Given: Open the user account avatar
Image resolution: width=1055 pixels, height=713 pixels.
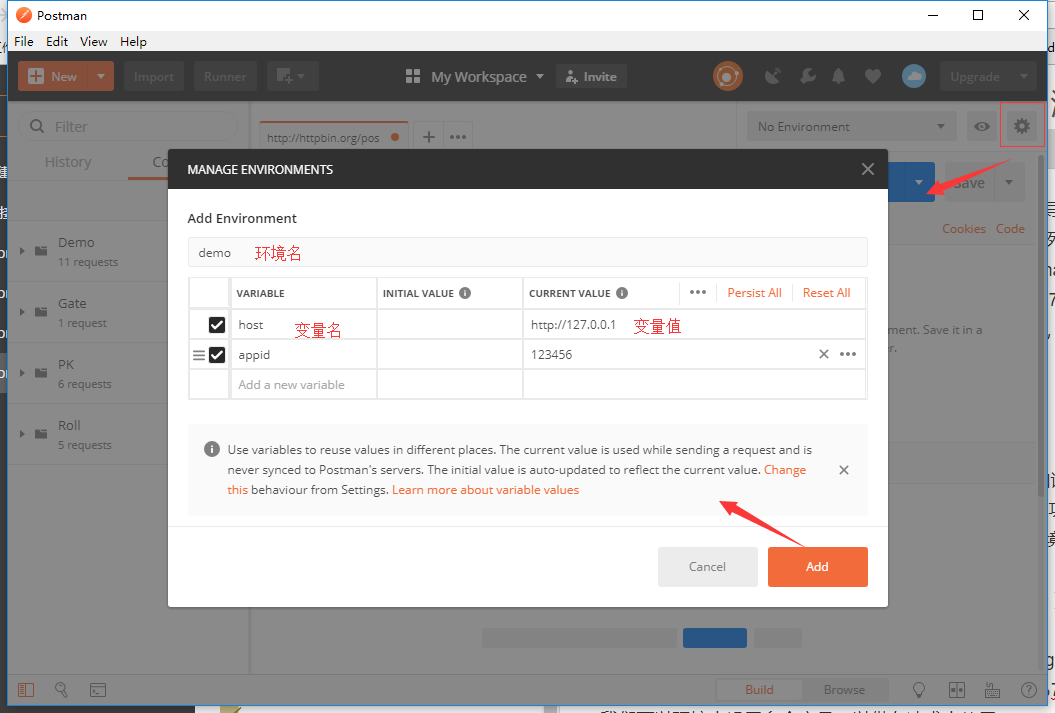Looking at the screenshot, I should (x=914, y=76).
